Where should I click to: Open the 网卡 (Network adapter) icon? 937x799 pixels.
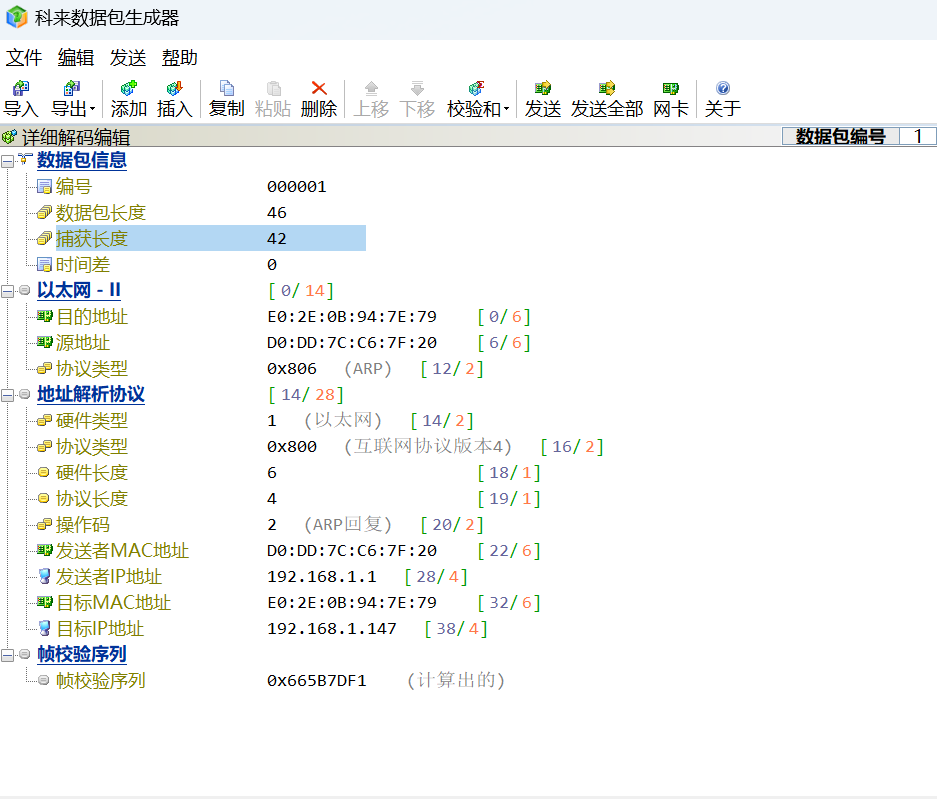(670, 98)
